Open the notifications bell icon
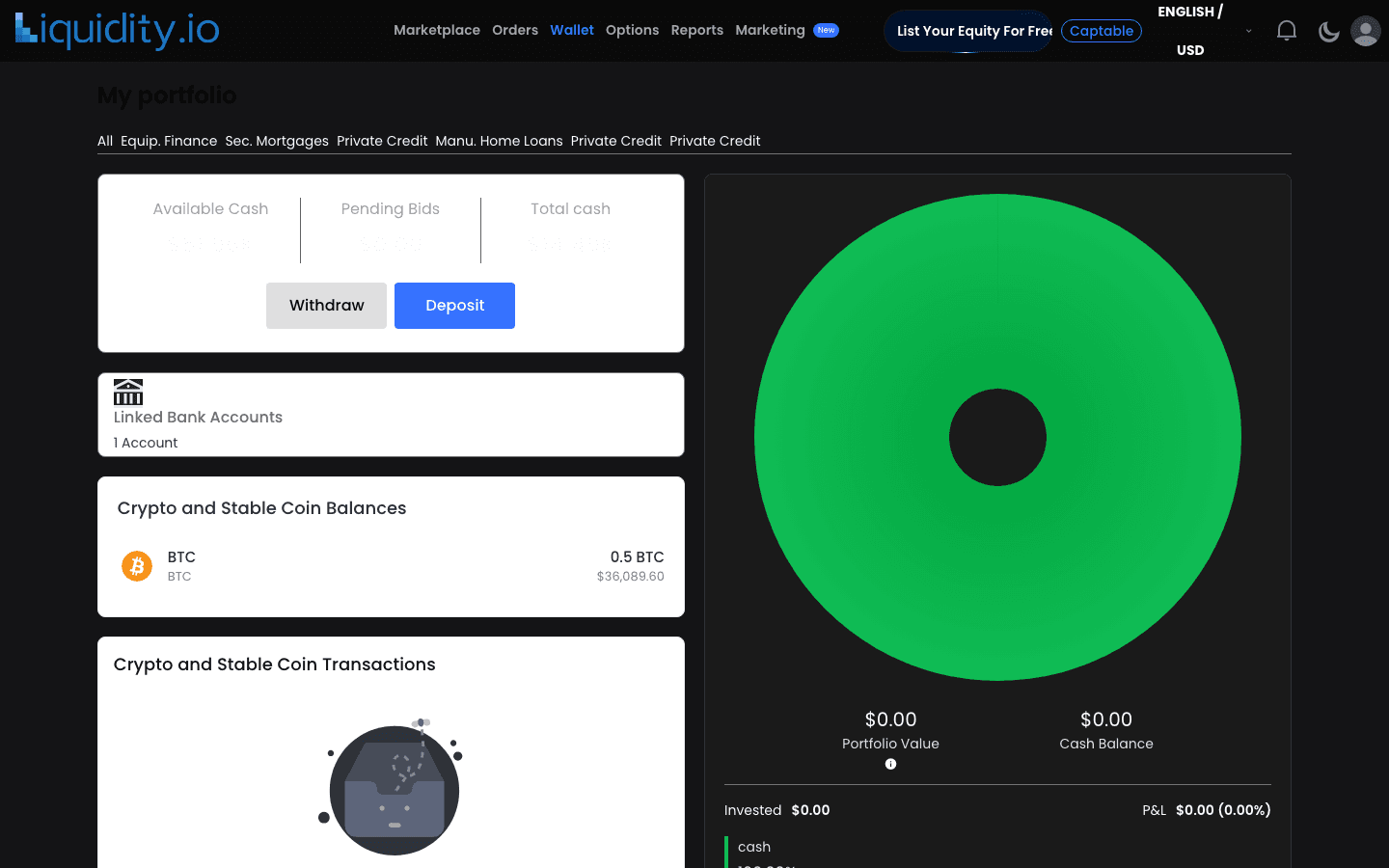Viewport: 1389px width, 868px height. [x=1286, y=30]
